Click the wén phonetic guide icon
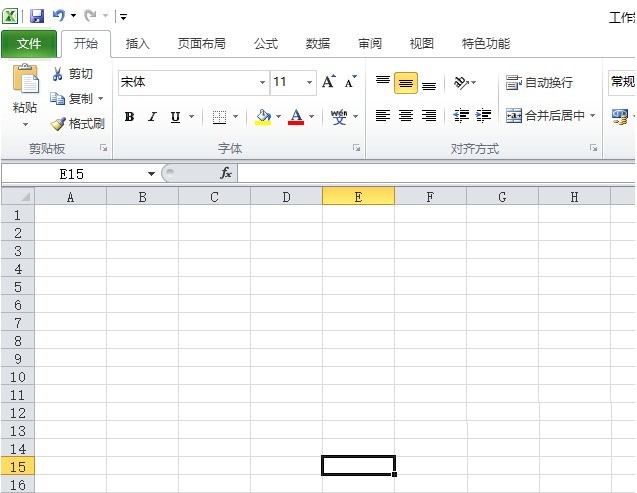The image size is (637, 493). click(x=339, y=117)
